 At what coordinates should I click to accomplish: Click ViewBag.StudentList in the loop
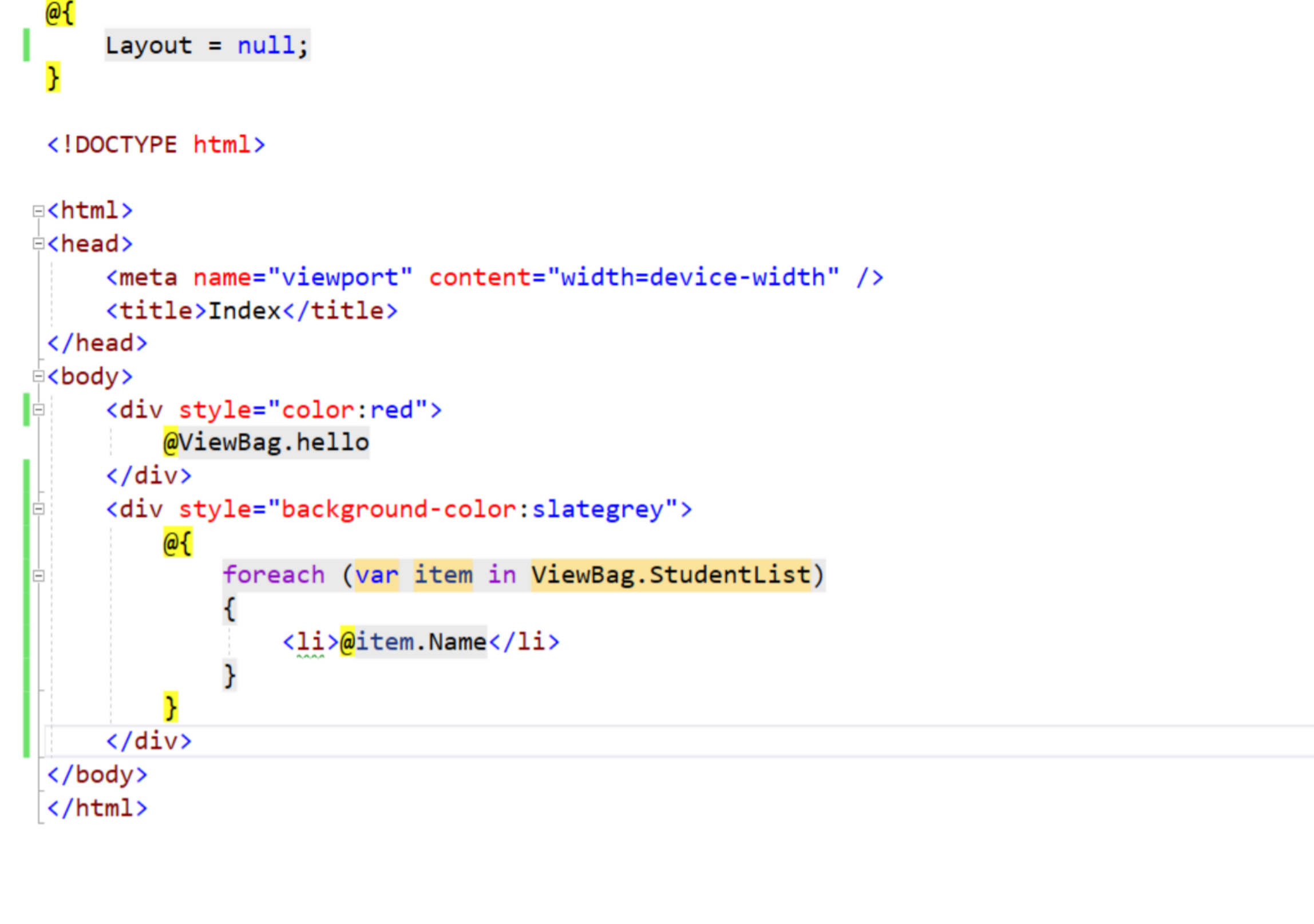coord(671,575)
